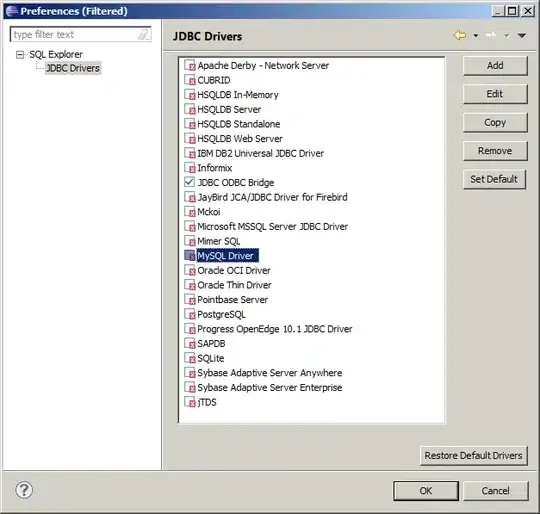Click the yellow back navigation arrow
540x514 pixels.
(460, 35)
